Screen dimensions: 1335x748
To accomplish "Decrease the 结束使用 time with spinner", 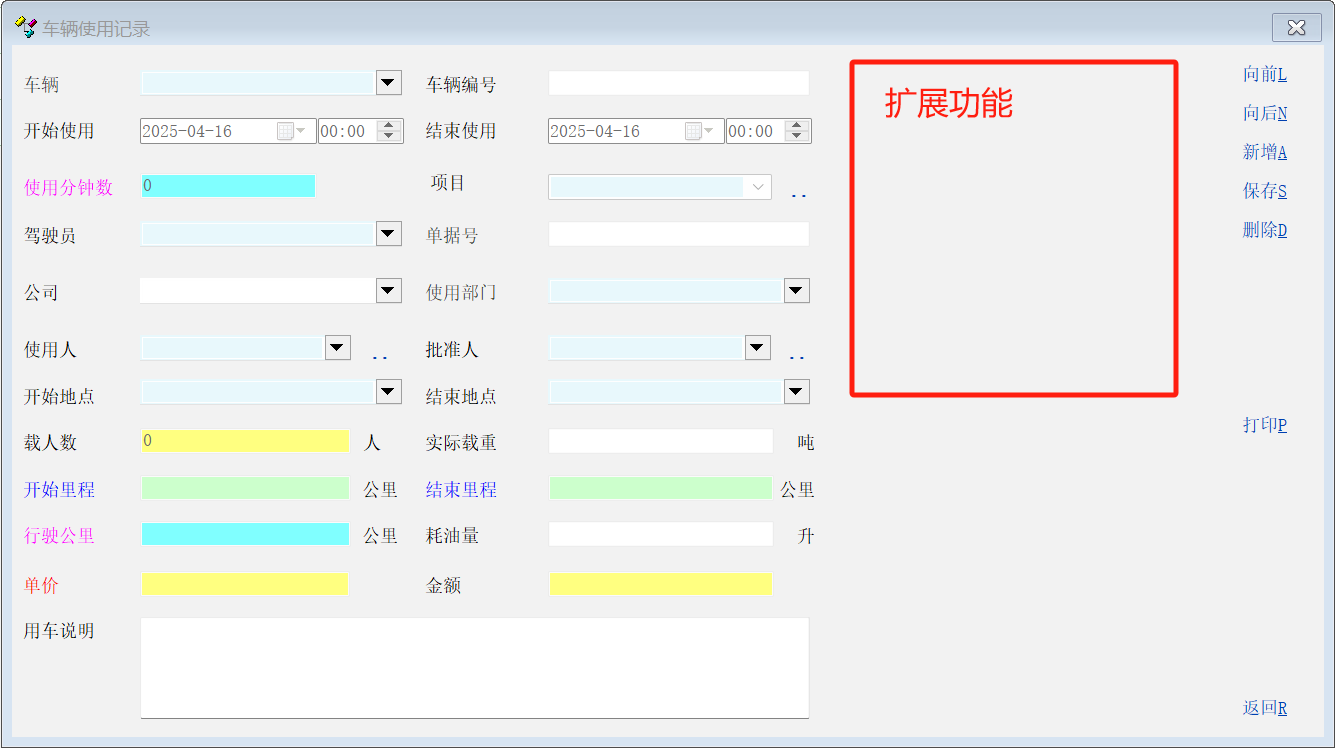I will click(x=797, y=136).
